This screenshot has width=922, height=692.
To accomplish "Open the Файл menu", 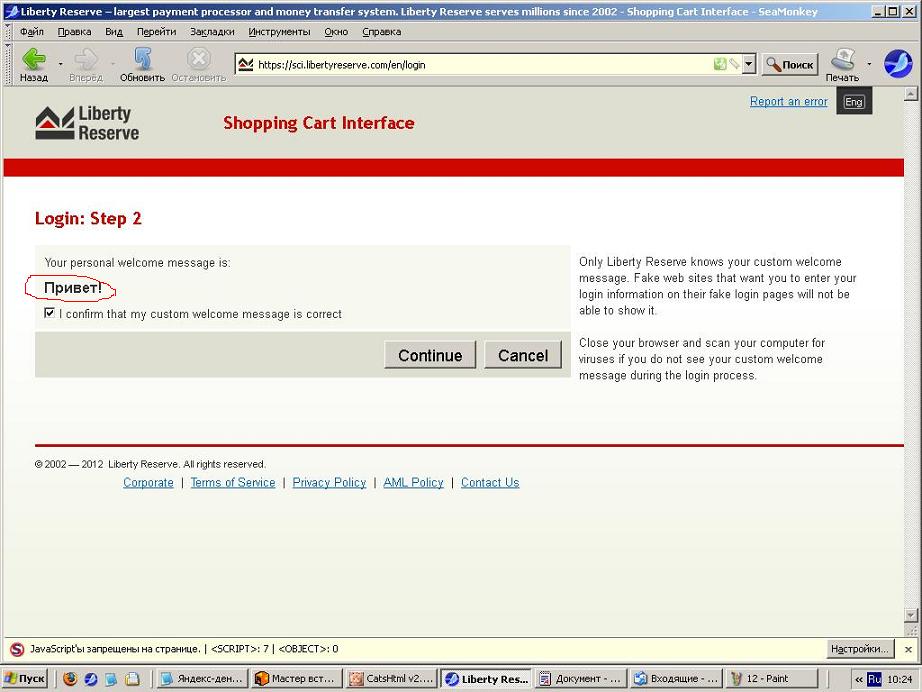I will tap(32, 32).
